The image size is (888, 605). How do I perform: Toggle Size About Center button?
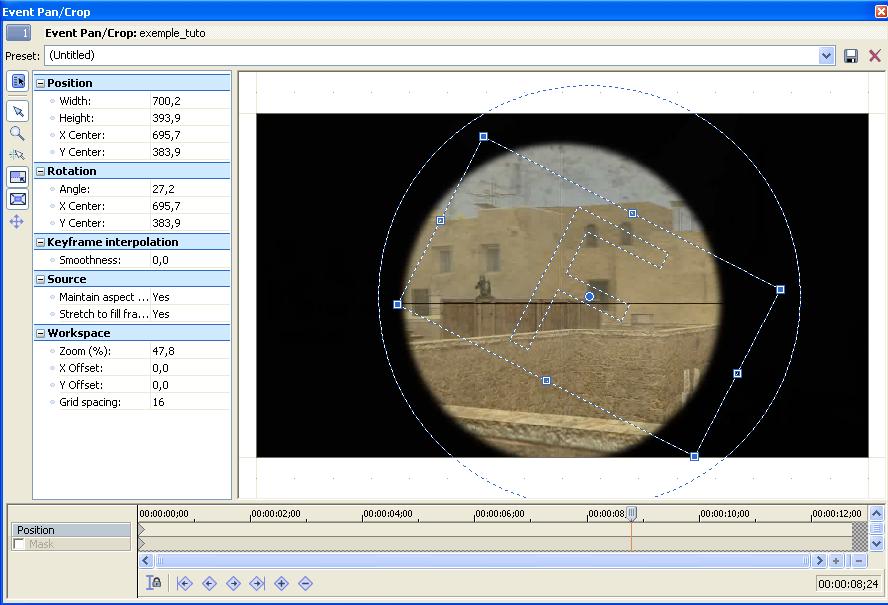tap(18, 199)
